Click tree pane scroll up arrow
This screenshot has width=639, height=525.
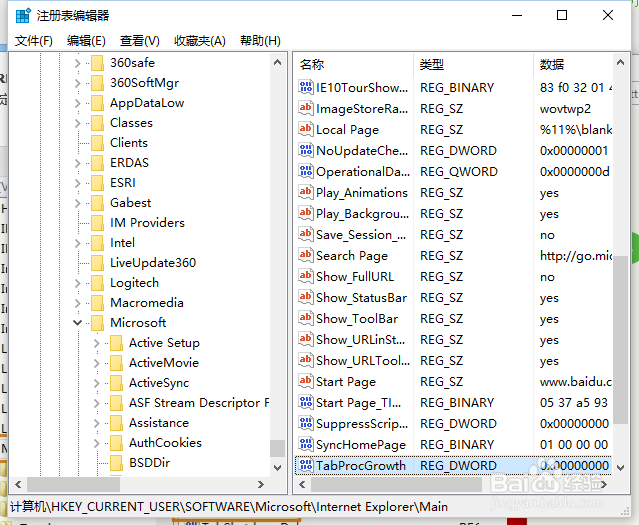(278, 62)
